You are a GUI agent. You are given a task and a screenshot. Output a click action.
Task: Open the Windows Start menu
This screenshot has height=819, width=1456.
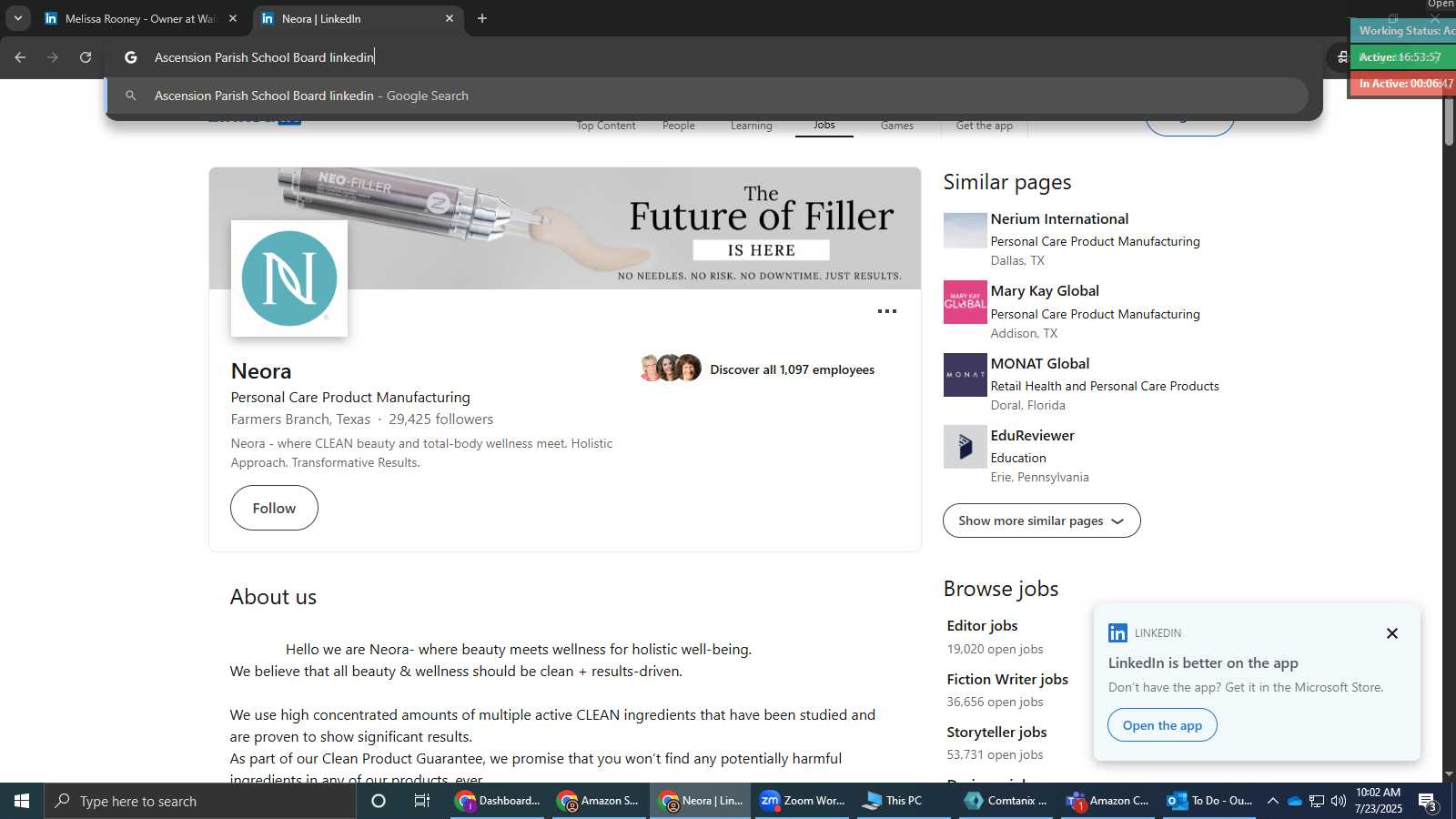click(x=22, y=801)
